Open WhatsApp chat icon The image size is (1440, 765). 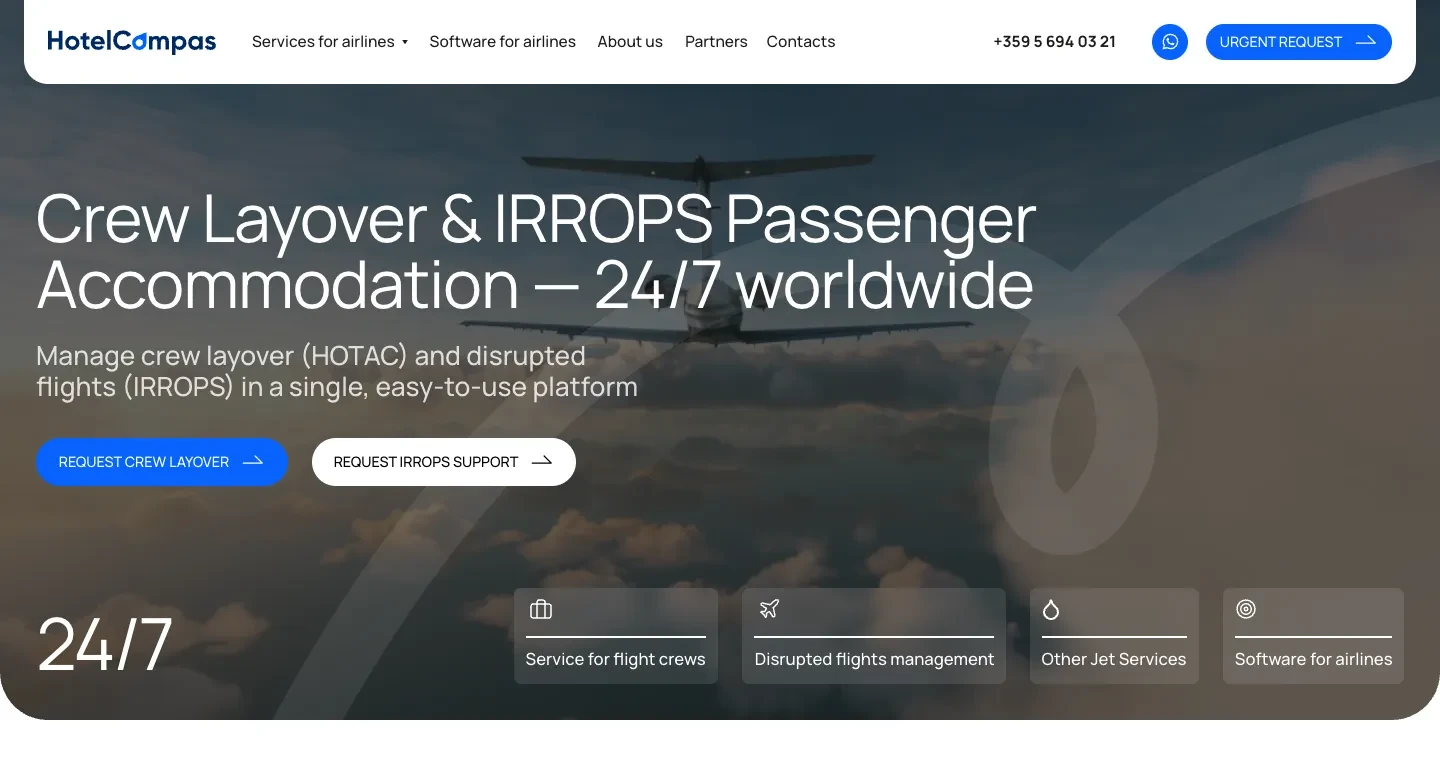click(x=1170, y=42)
